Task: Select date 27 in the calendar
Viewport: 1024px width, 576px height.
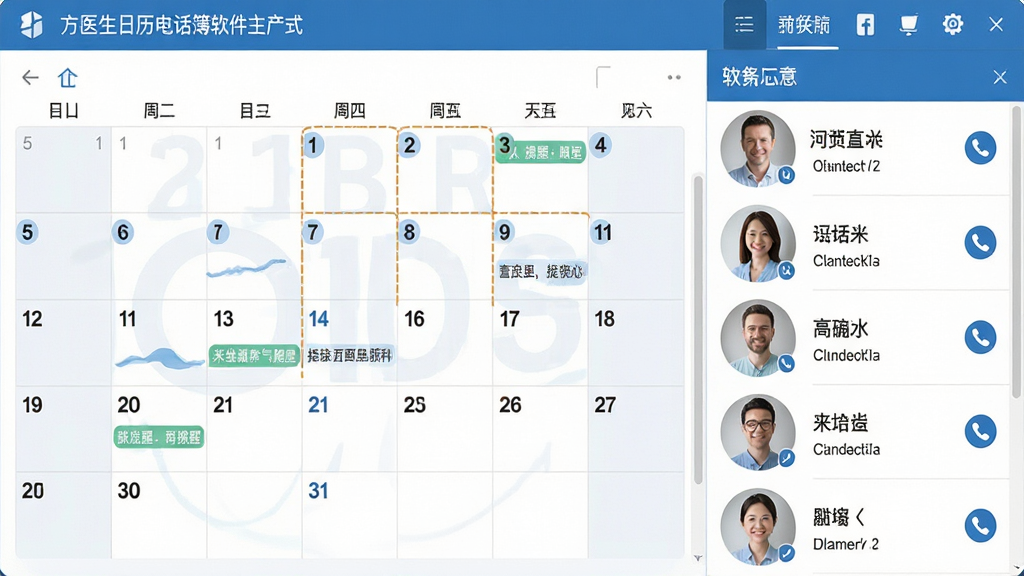Action: (605, 406)
